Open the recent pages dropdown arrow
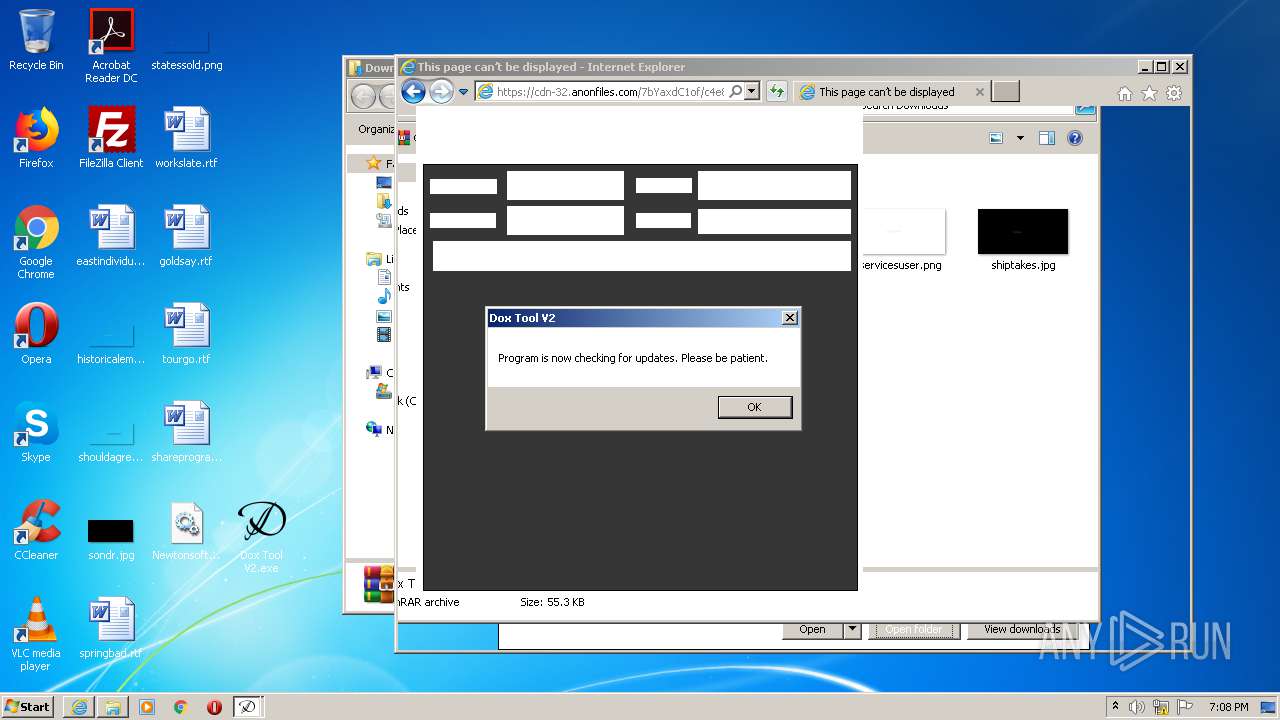Image resolution: width=1280 pixels, height=720 pixels. click(463, 92)
